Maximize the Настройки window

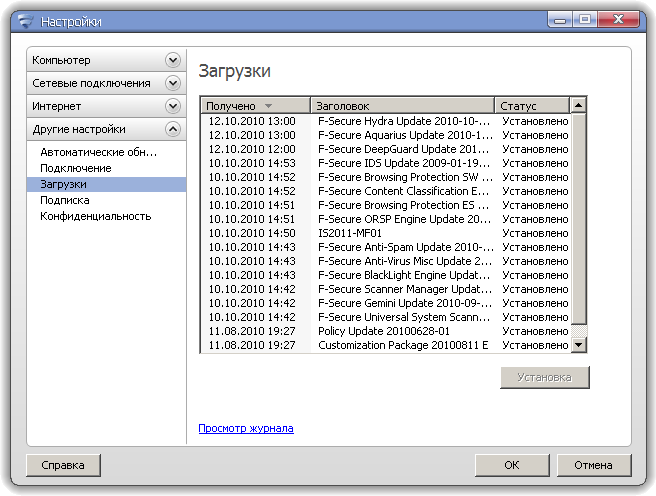[585, 20]
